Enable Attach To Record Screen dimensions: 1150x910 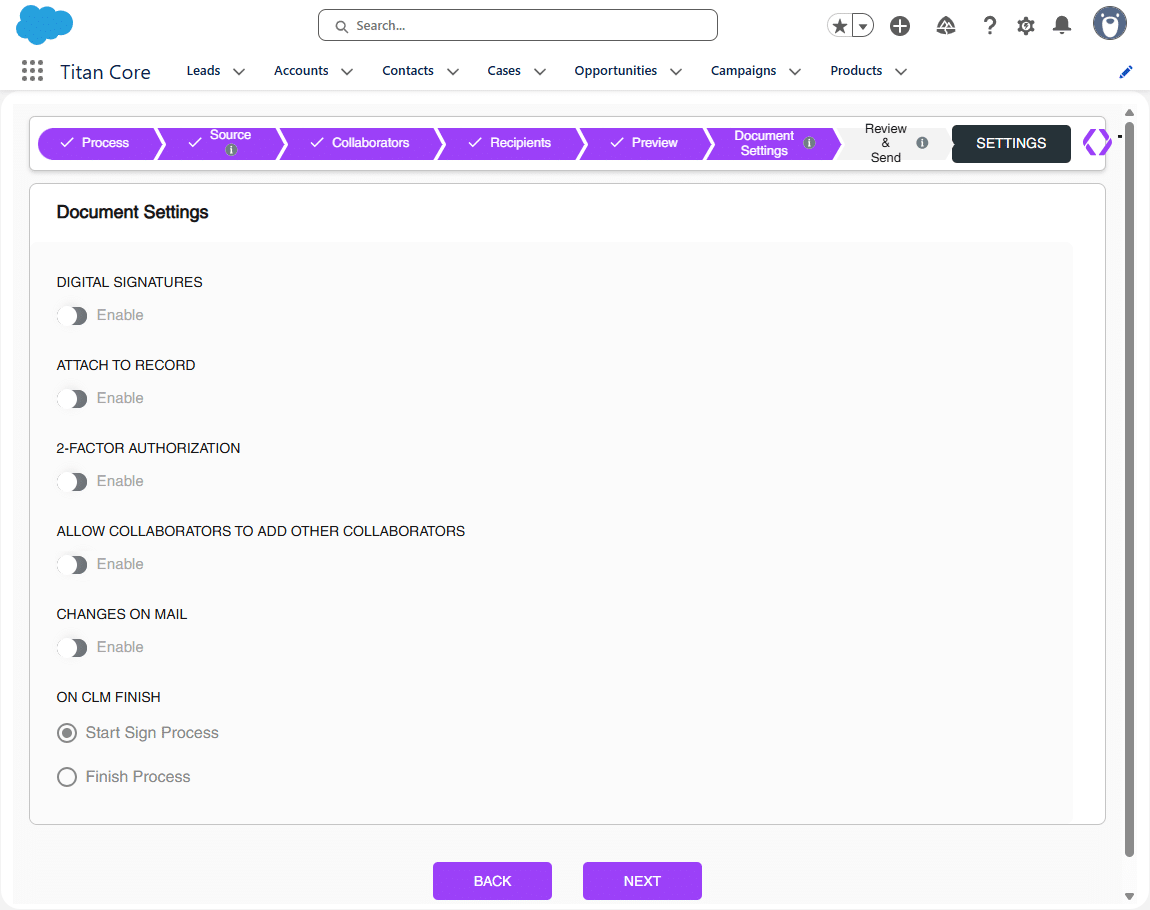[x=71, y=398]
